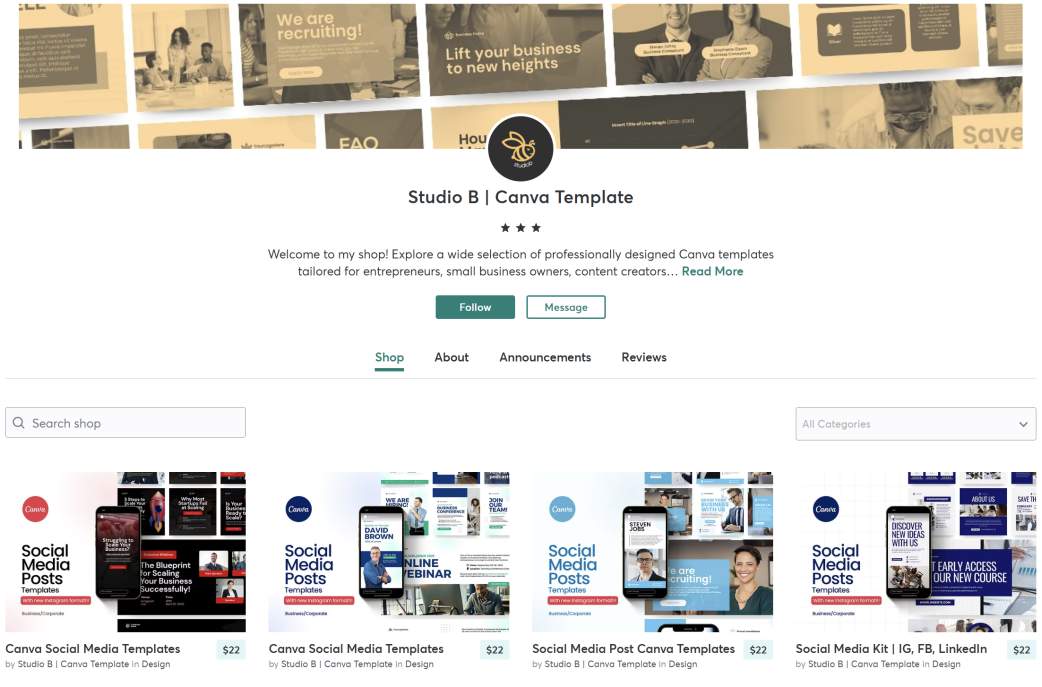Click the Studio B bee logo avatar
Viewport: 1042px width, 687px height.
(520, 148)
